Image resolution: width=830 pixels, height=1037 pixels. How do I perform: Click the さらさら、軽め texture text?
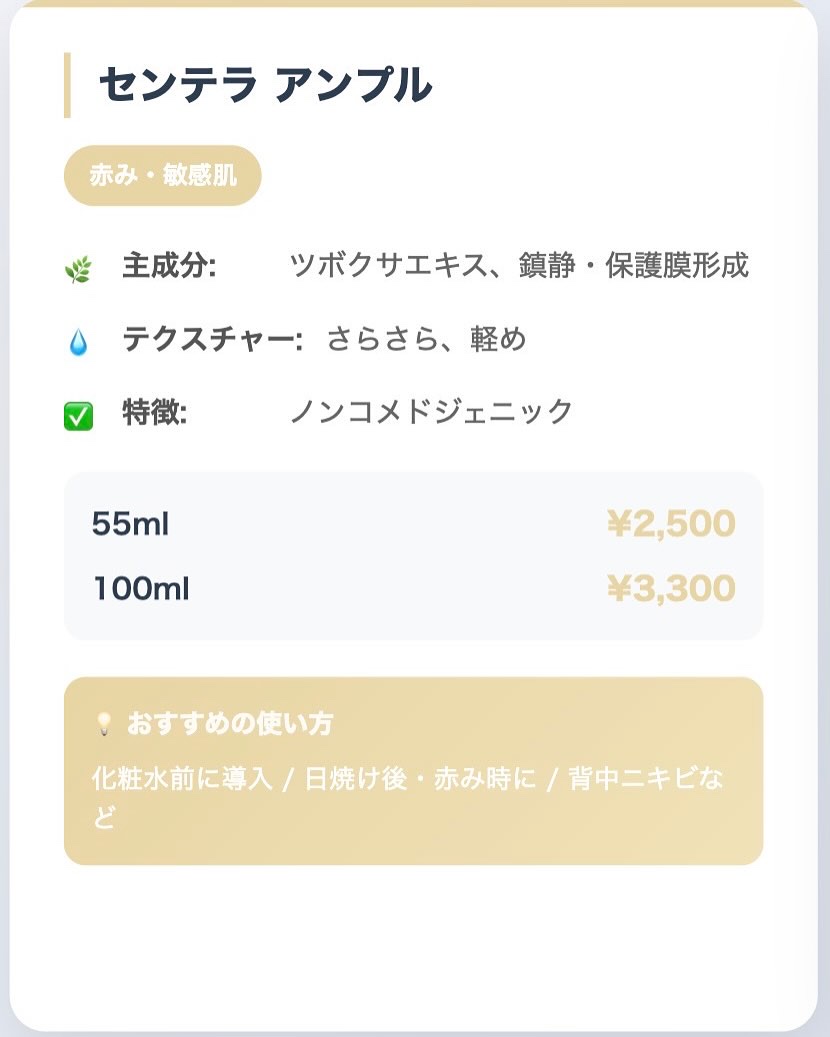(426, 340)
